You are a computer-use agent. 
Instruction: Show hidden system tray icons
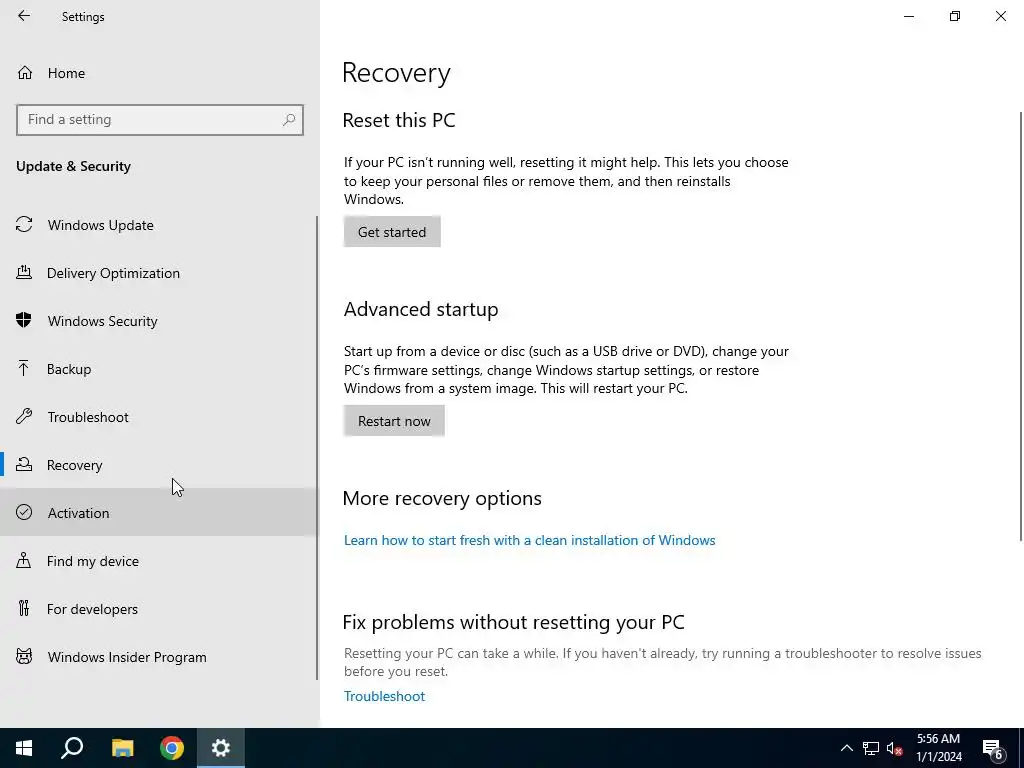tap(846, 748)
